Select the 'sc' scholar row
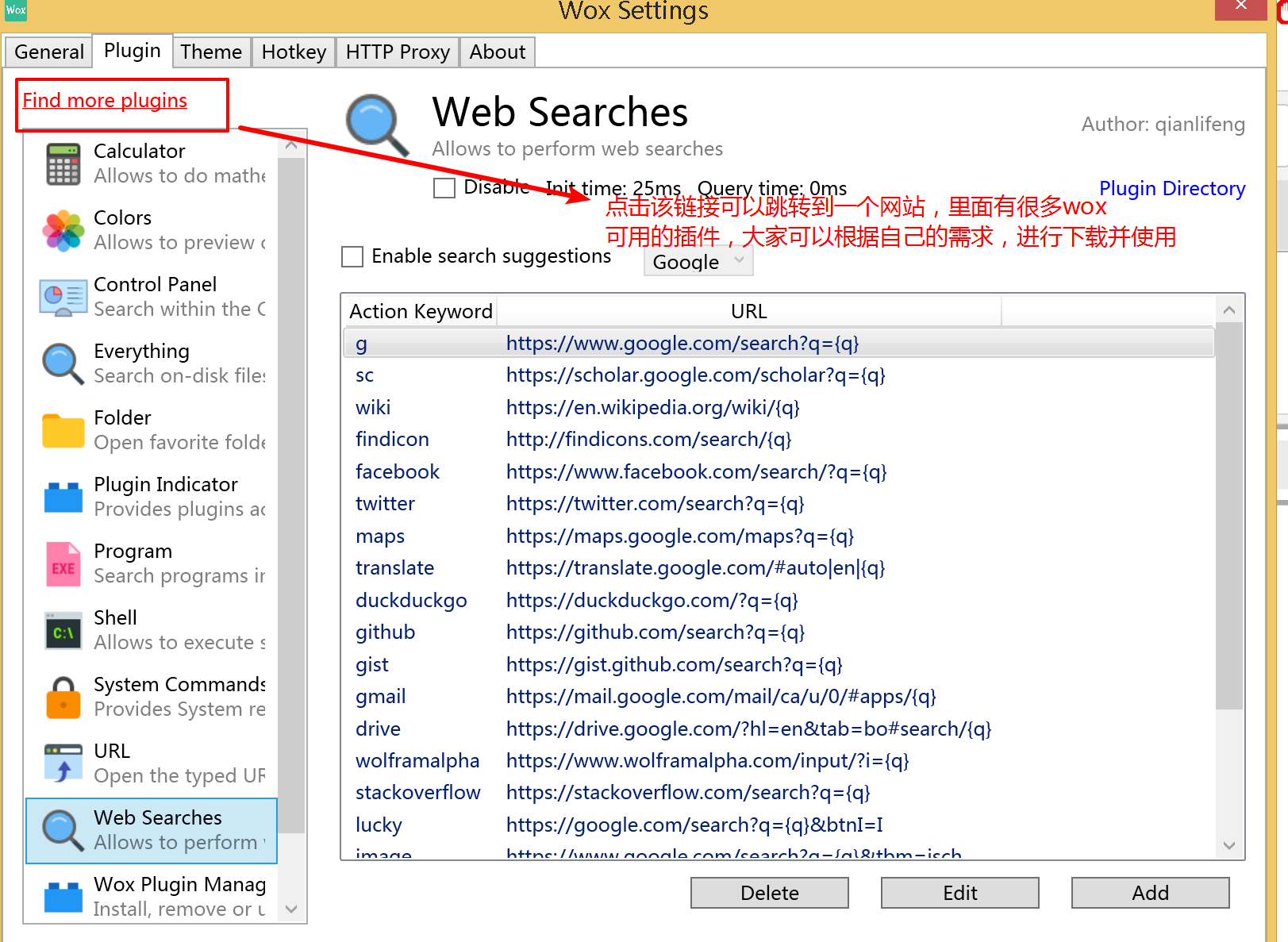 [779, 375]
